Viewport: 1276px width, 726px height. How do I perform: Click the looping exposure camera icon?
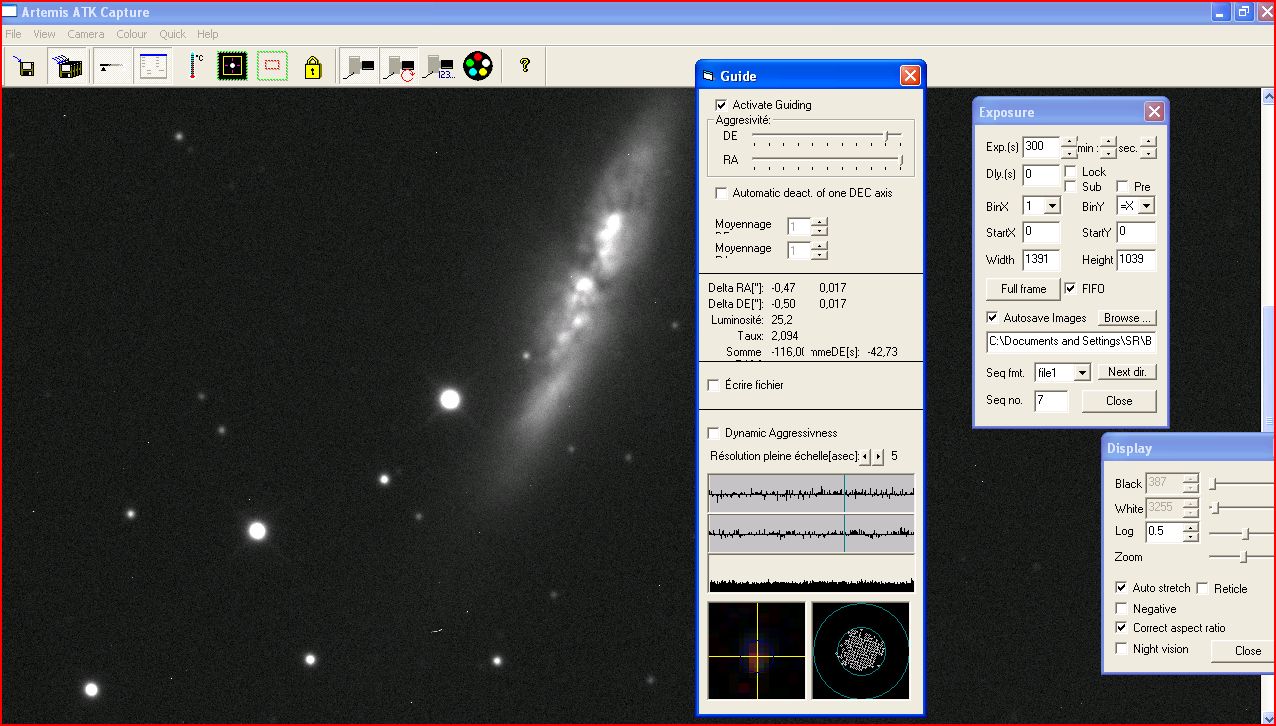(x=399, y=67)
